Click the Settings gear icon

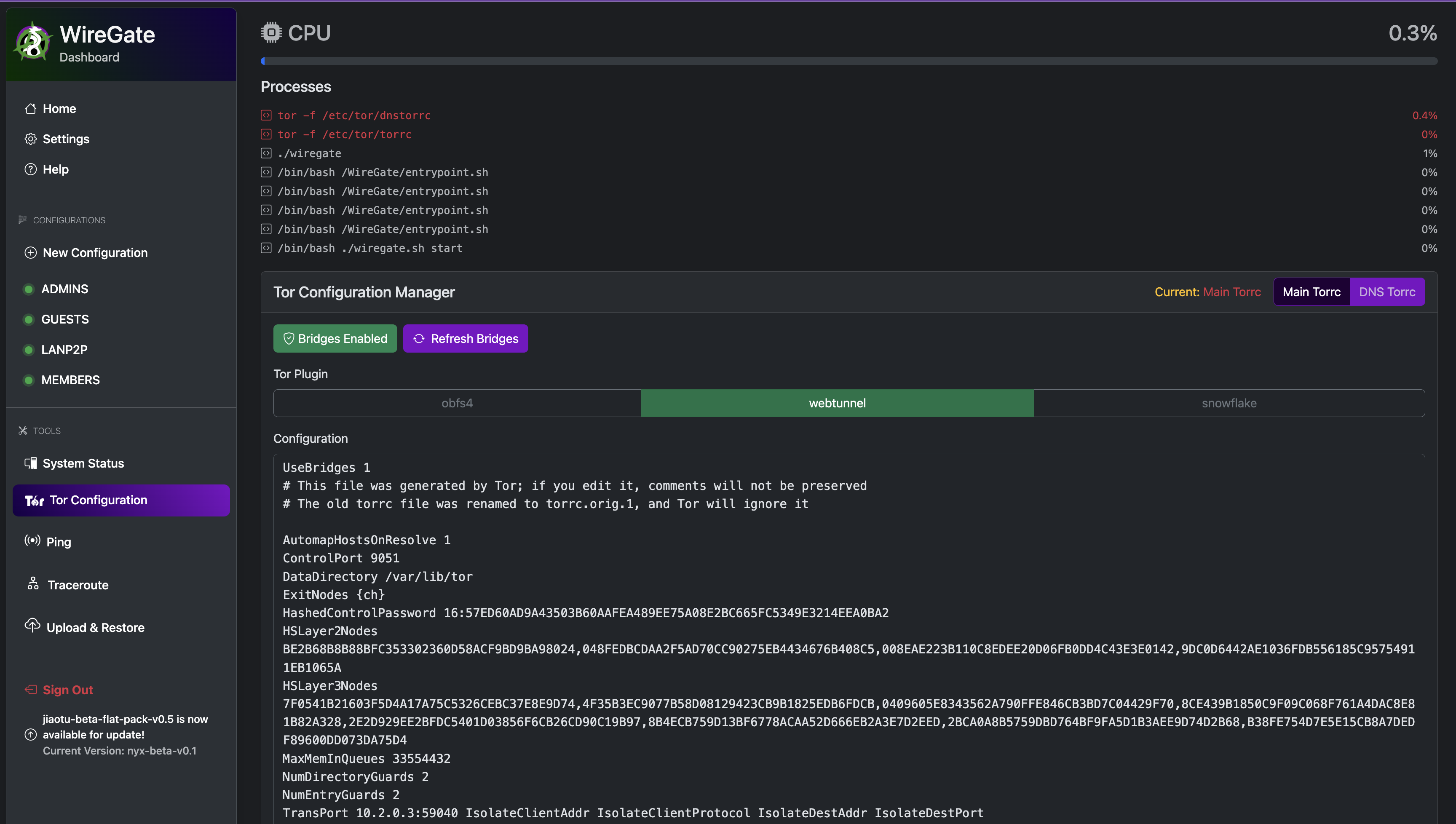point(31,139)
